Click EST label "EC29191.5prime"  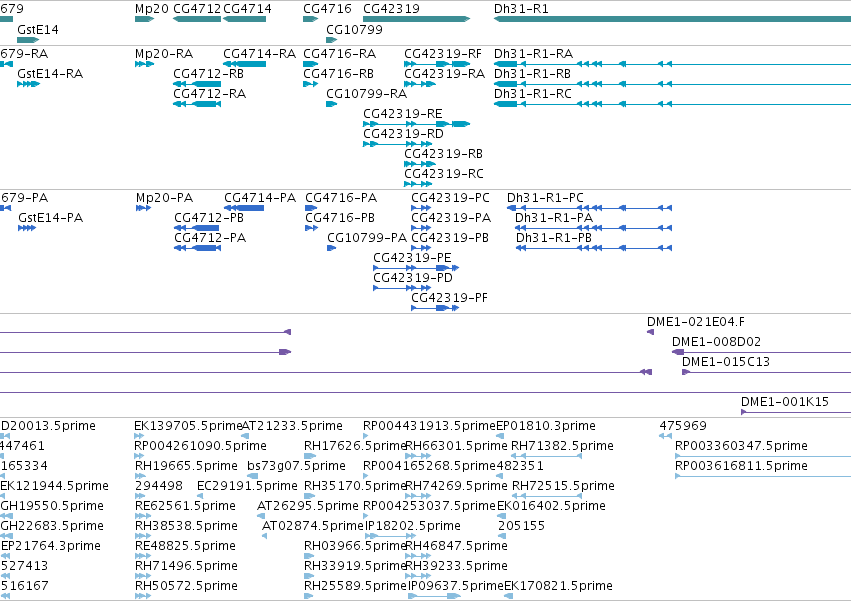(x=247, y=486)
